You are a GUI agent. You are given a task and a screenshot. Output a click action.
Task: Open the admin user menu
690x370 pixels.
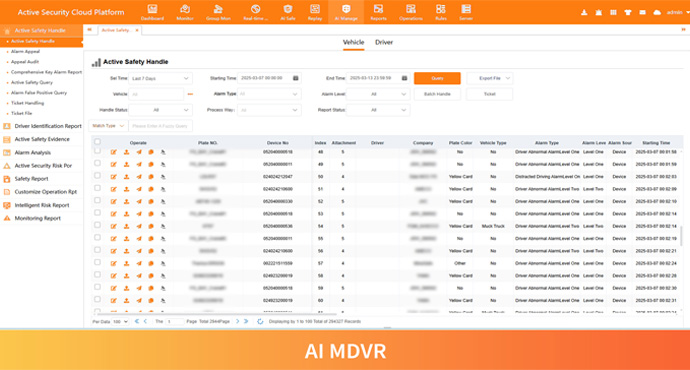click(x=678, y=12)
